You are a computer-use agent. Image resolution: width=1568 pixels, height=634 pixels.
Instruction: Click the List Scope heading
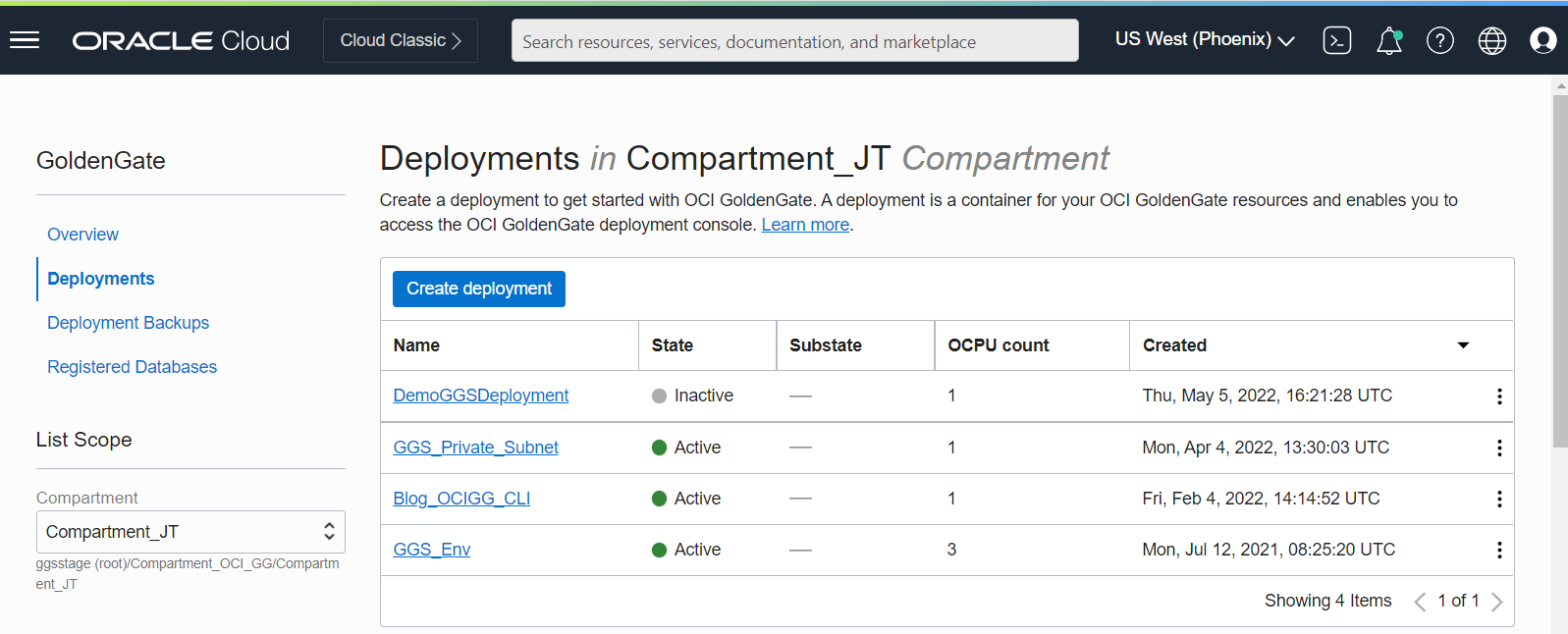[84, 440]
